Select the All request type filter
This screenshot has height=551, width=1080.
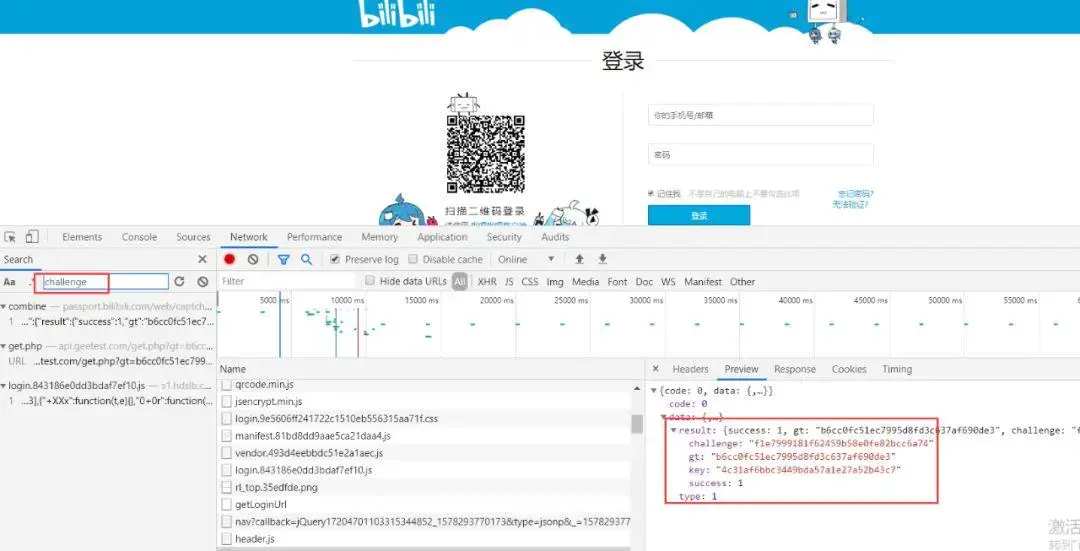459,281
